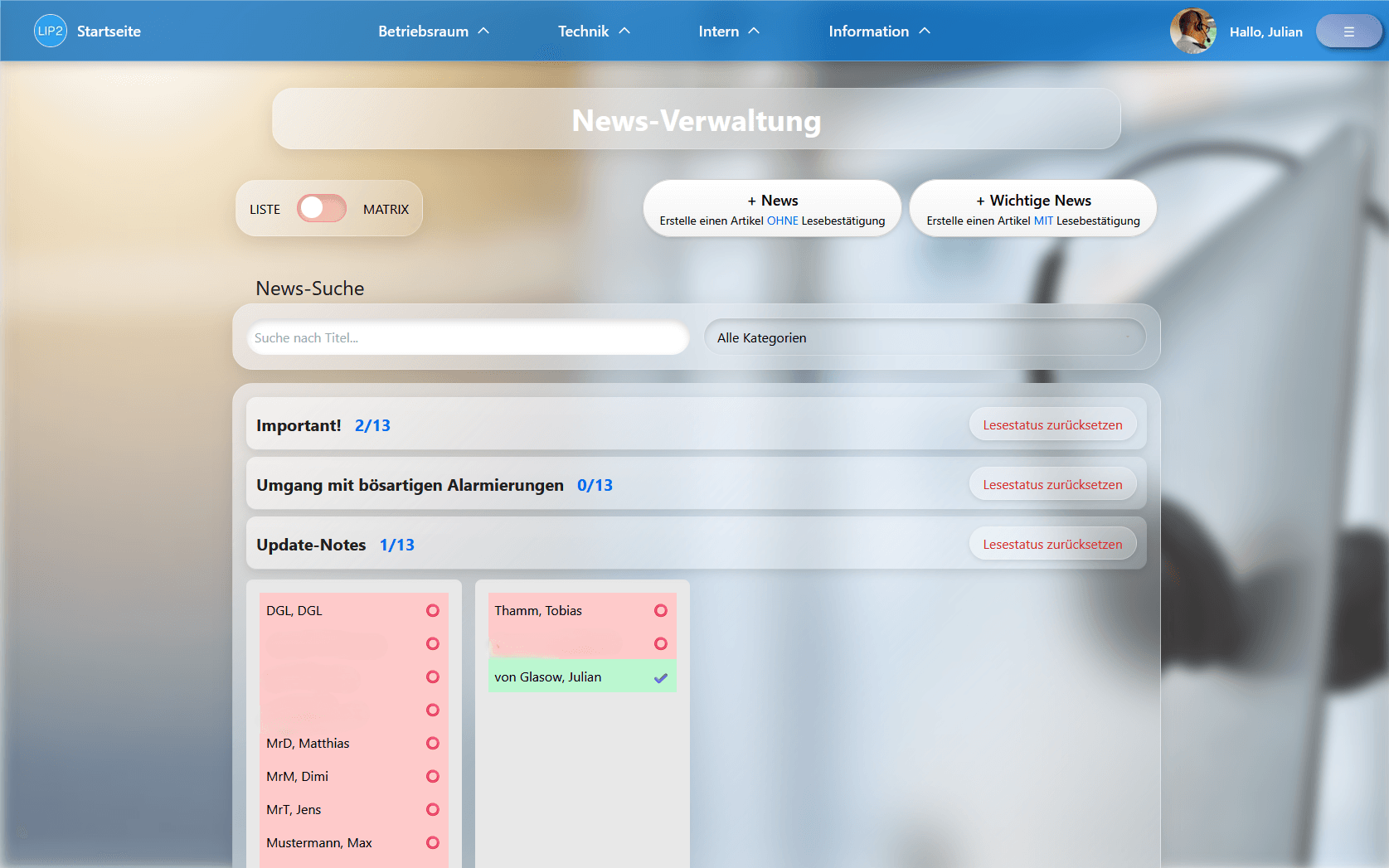
Task: Click unread status circle for MrM, Dimi
Action: pos(432,777)
